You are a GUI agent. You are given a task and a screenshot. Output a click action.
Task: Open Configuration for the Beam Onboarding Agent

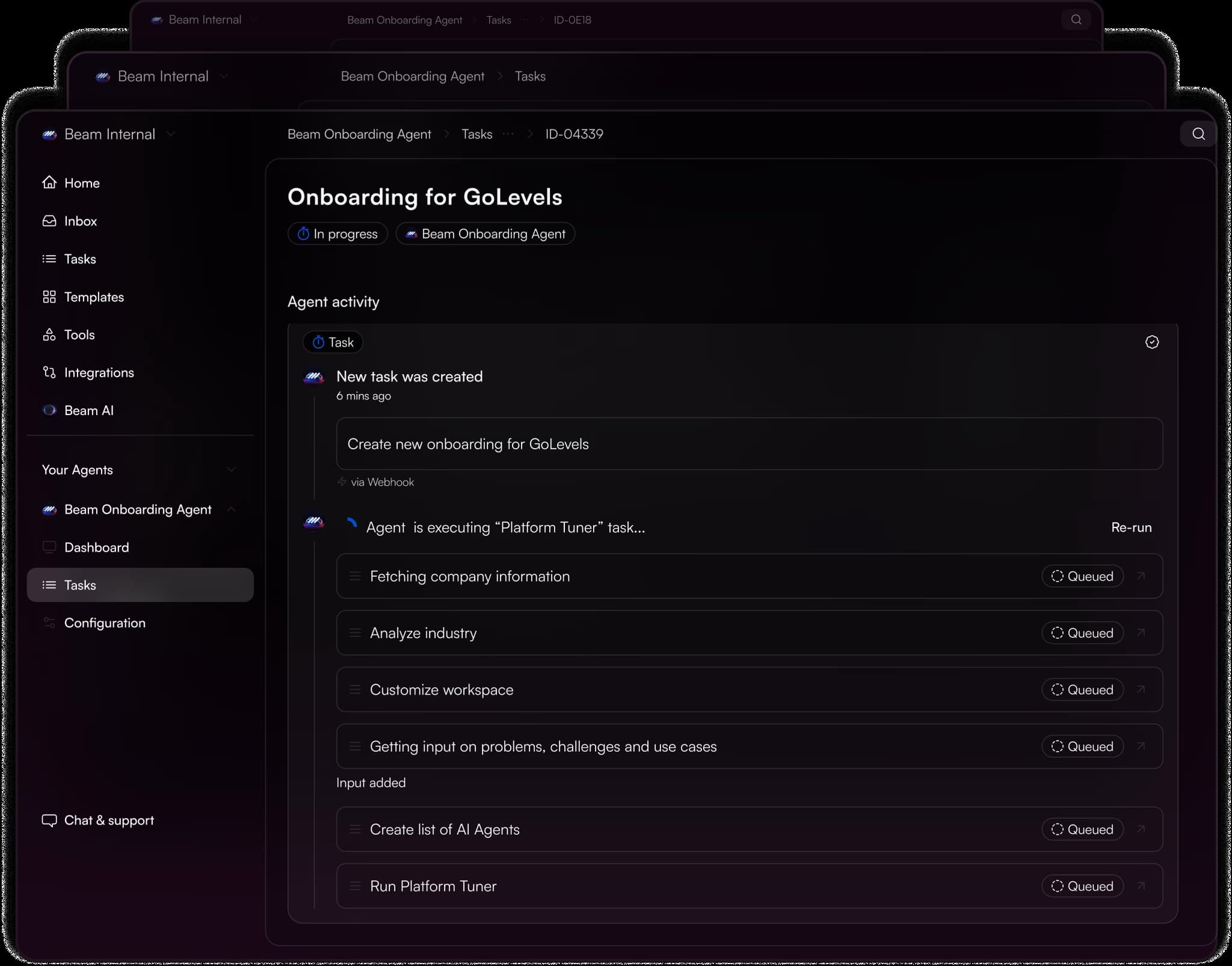coord(105,623)
